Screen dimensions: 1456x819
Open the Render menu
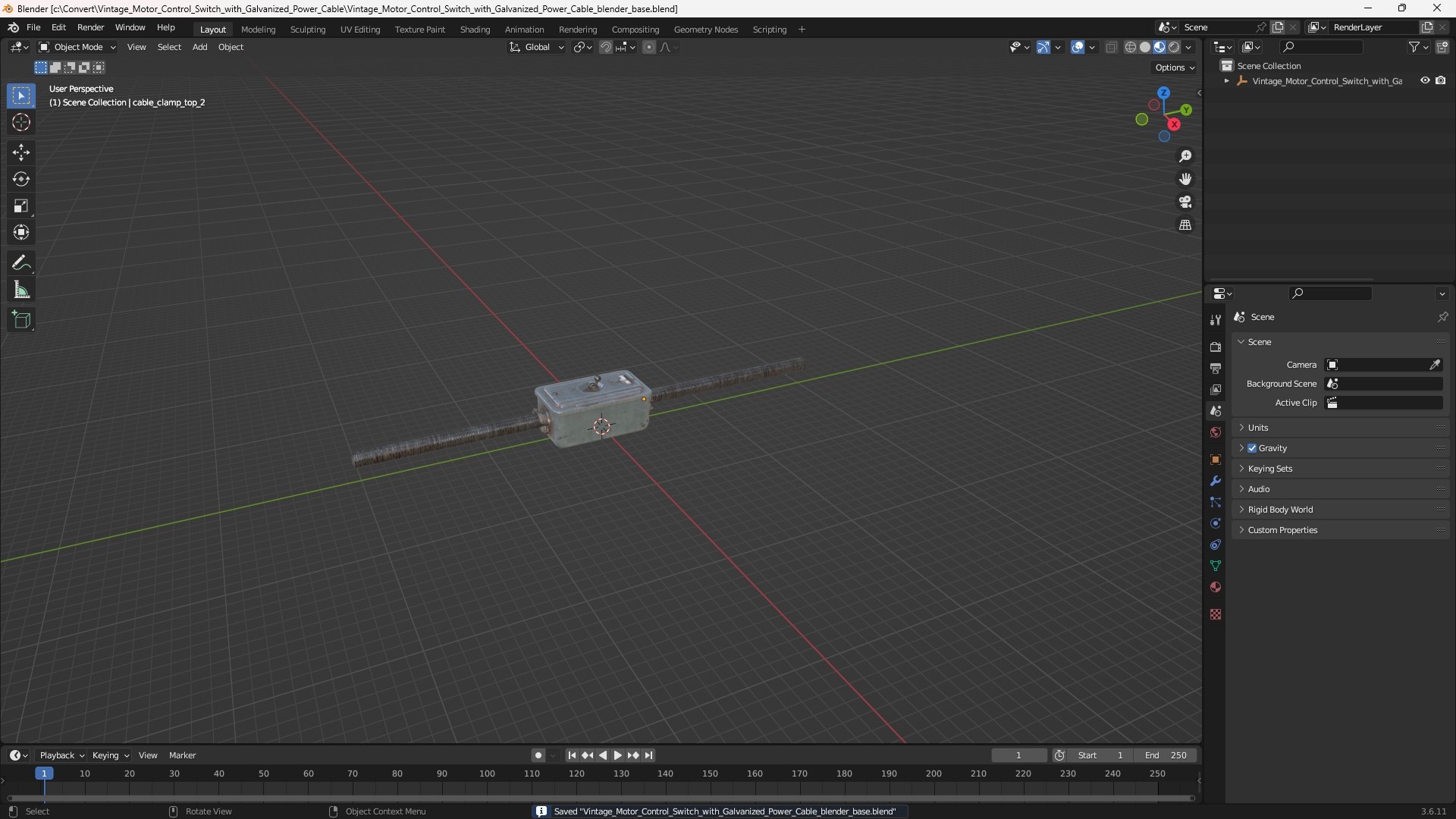(x=90, y=27)
